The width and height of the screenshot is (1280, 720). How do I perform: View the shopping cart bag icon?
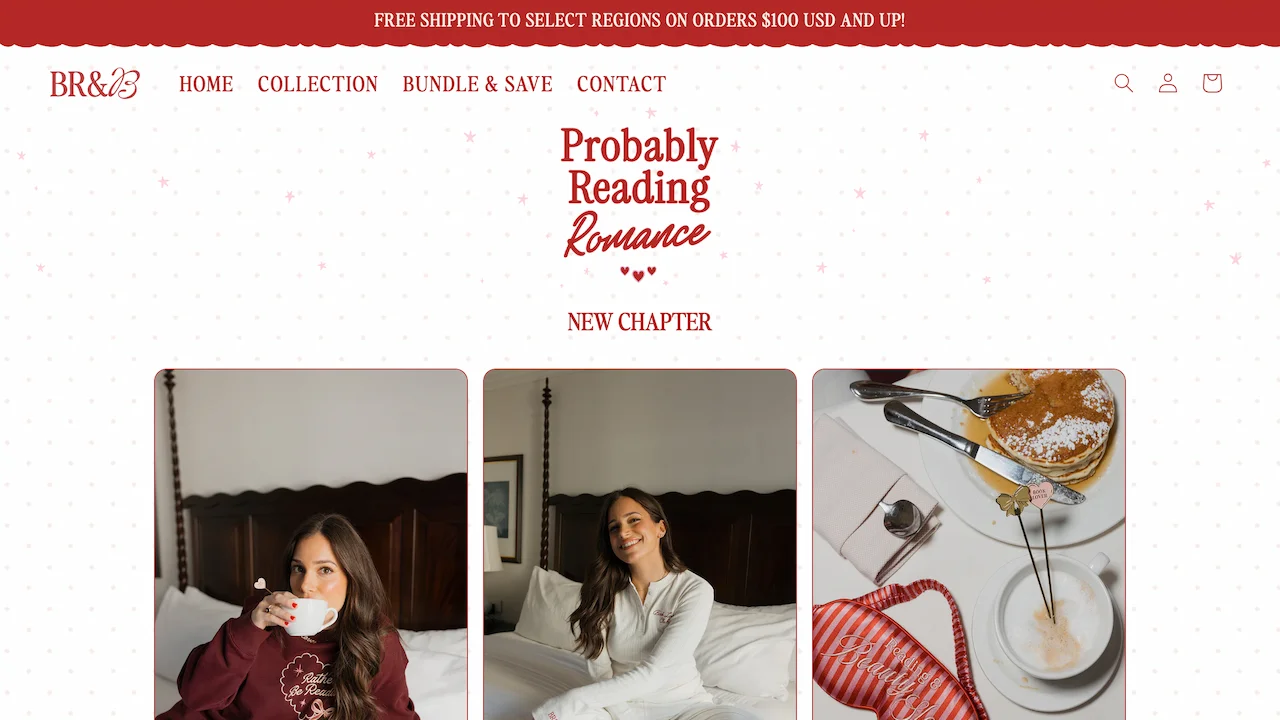point(1212,83)
